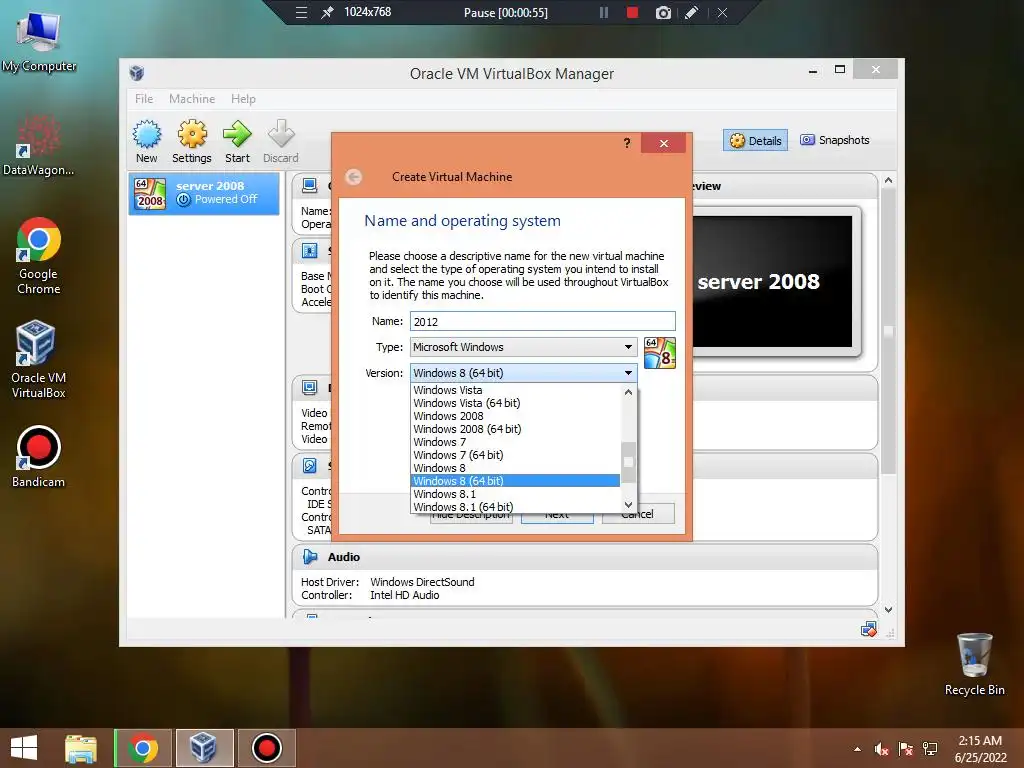Image resolution: width=1024 pixels, height=768 pixels.
Task: Click the System section chip icon
Action: [310, 251]
